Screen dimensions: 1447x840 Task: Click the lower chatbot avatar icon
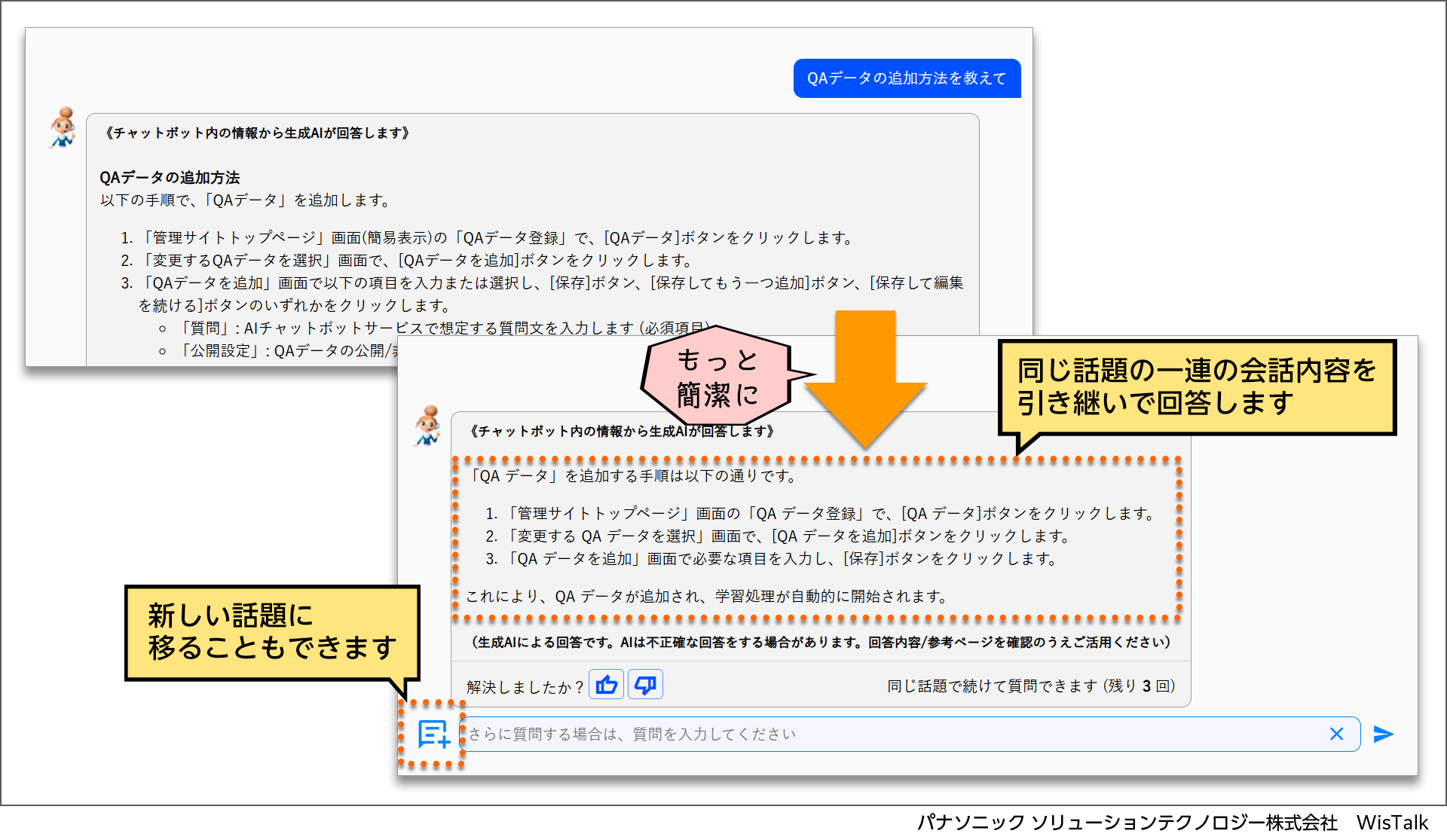click(428, 426)
